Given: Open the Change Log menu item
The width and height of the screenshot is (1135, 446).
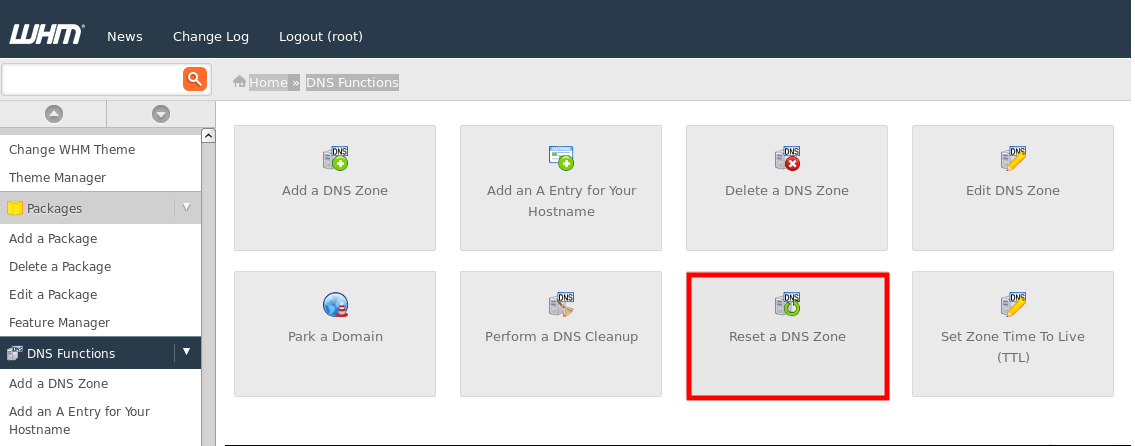Looking at the screenshot, I should click(211, 36).
